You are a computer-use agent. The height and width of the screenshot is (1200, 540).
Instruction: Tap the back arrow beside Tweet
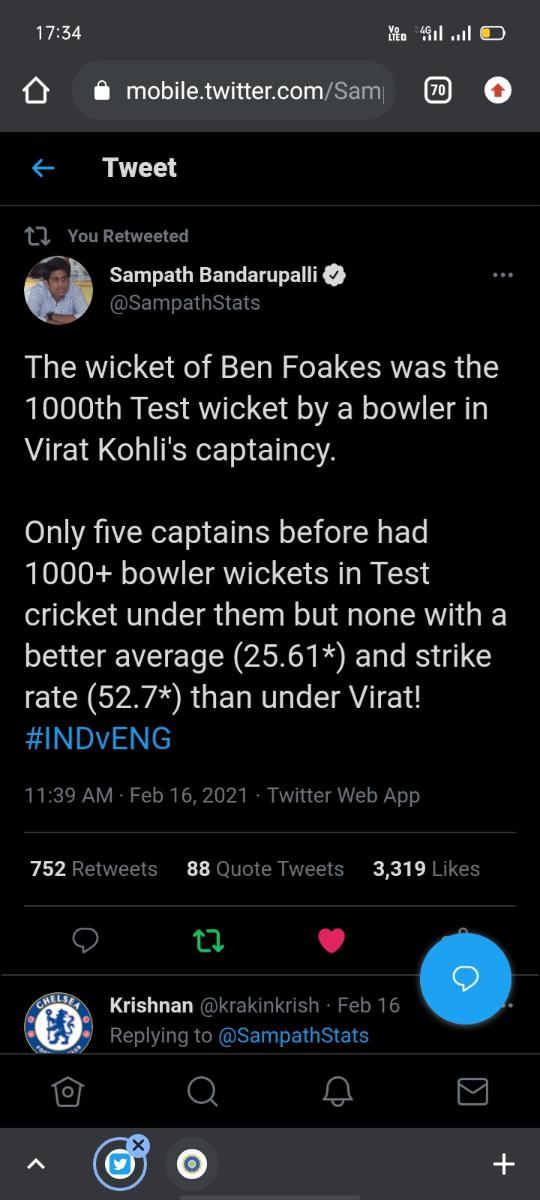(42, 168)
